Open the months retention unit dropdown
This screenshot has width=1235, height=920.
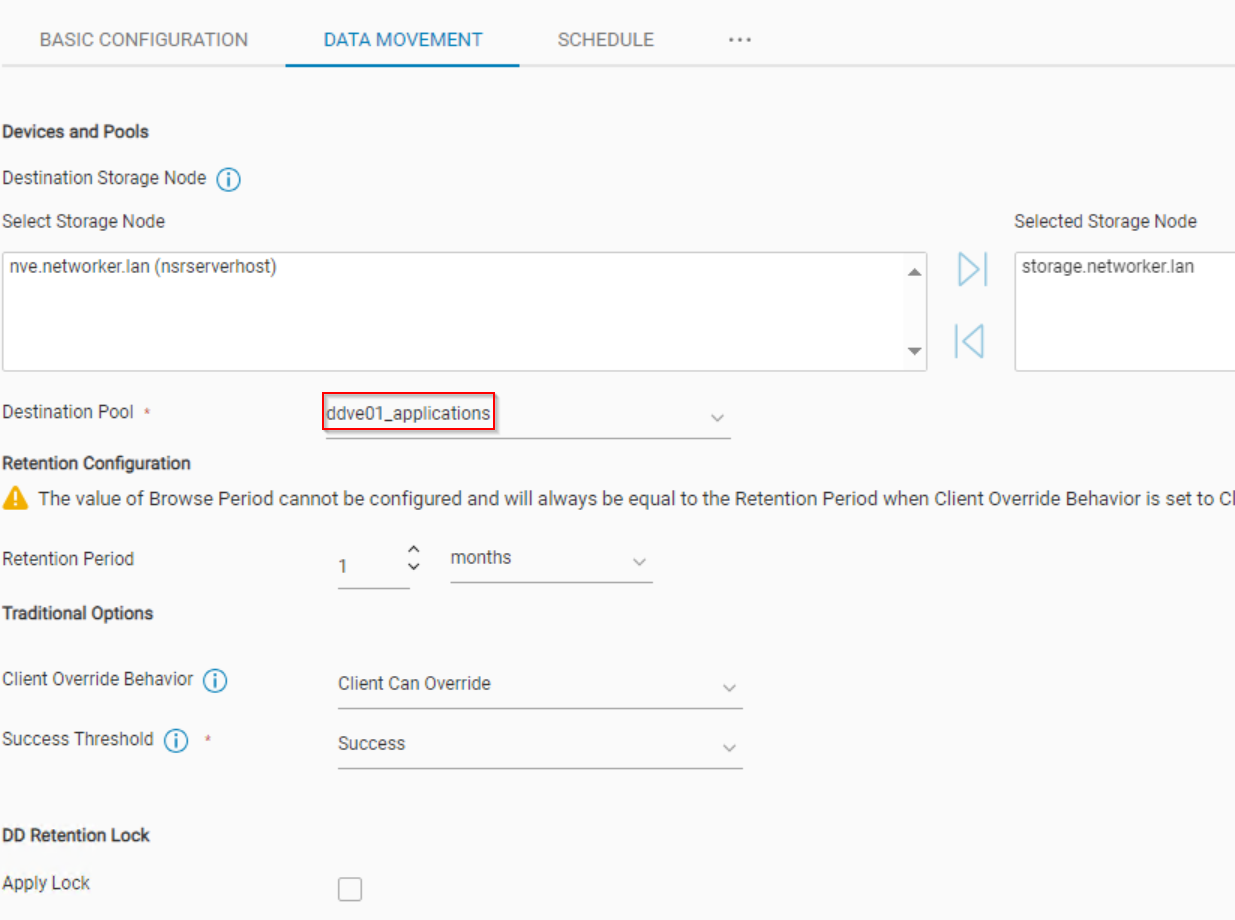pos(639,562)
